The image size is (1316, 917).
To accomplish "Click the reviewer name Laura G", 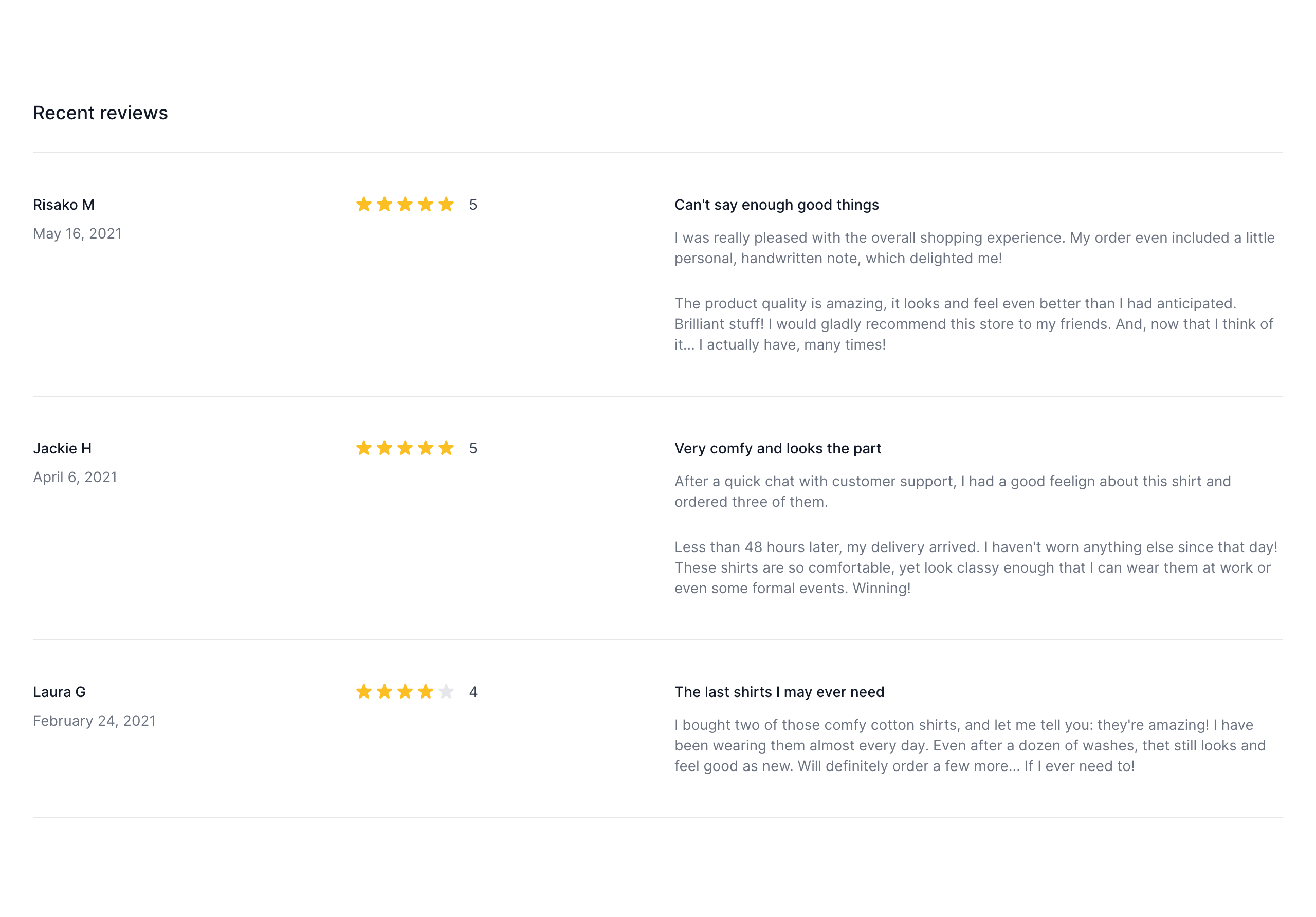I will tap(59, 692).
